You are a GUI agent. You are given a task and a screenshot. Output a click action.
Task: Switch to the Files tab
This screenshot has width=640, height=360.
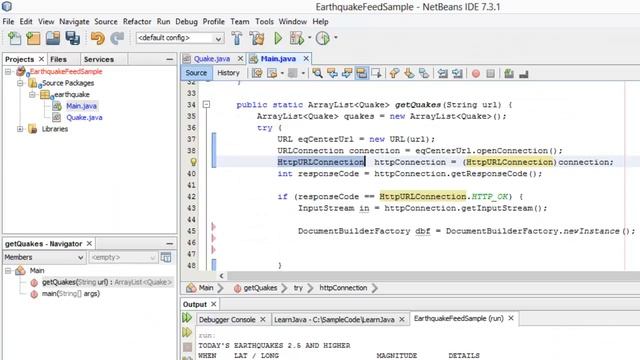click(58, 60)
